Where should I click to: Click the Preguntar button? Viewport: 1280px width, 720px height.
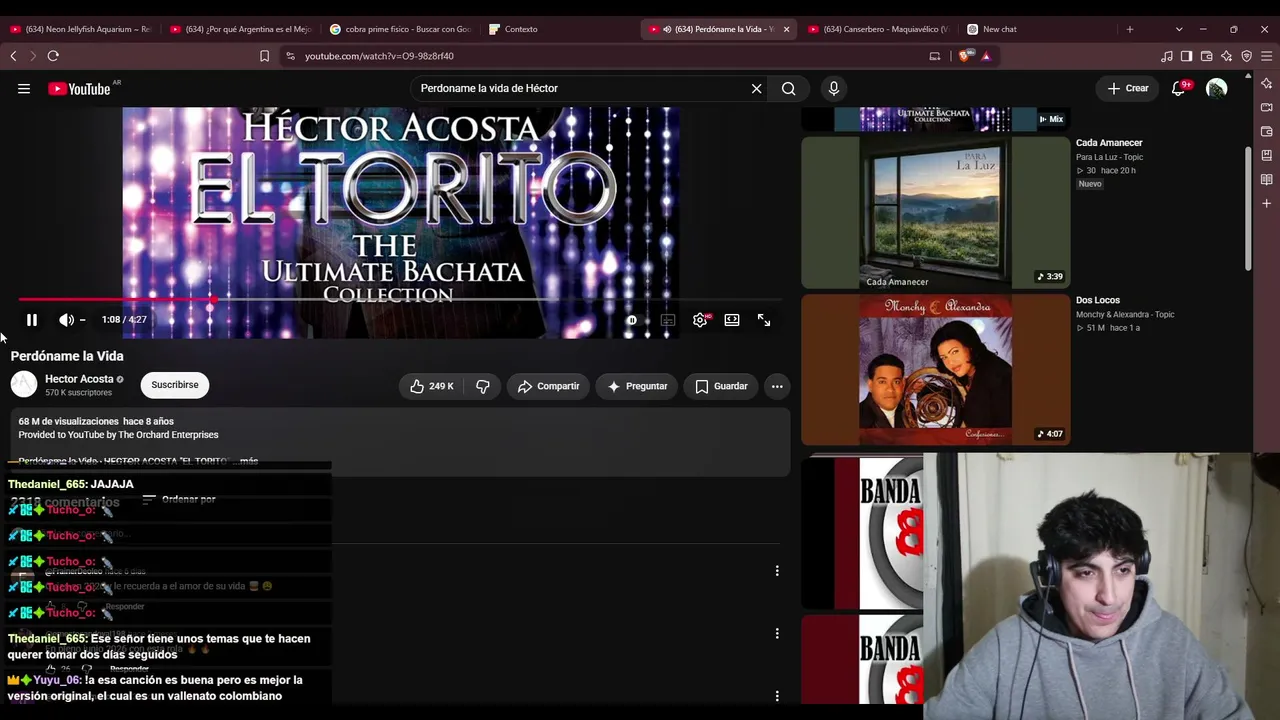pyautogui.click(x=637, y=386)
